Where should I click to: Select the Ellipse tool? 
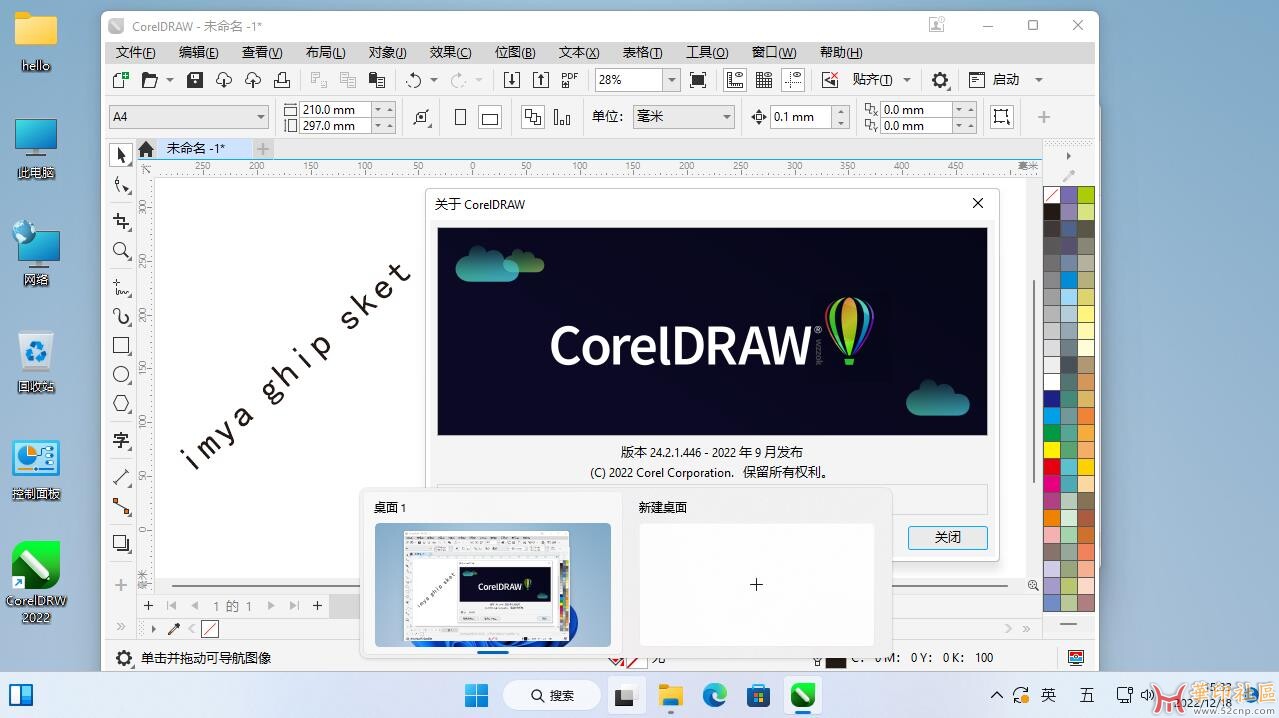tap(121, 374)
